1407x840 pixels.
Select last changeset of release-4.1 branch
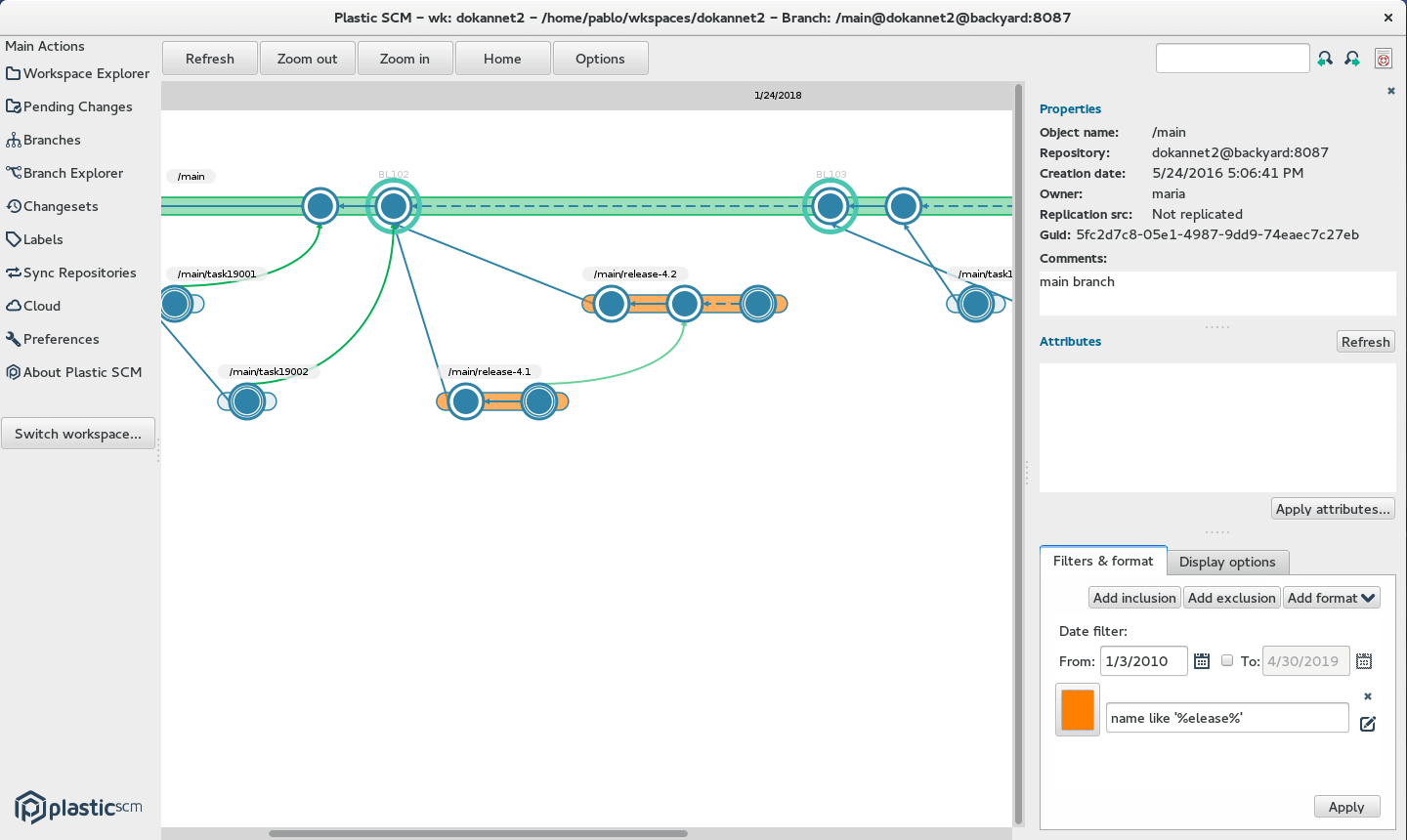click(539, 401)
